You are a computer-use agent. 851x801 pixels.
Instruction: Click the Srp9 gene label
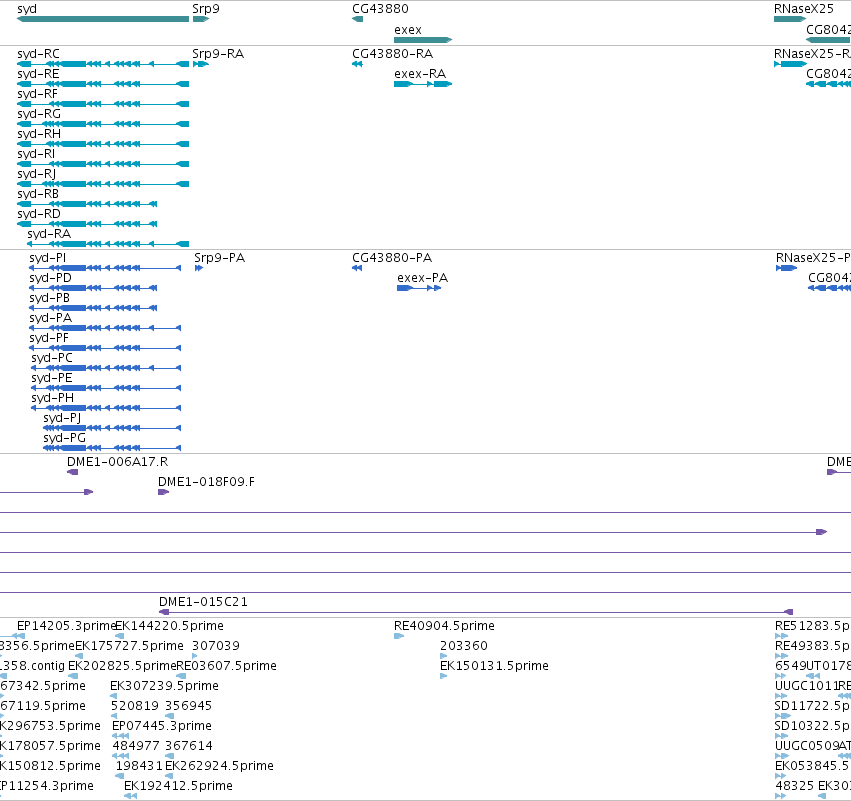[206, 9]
